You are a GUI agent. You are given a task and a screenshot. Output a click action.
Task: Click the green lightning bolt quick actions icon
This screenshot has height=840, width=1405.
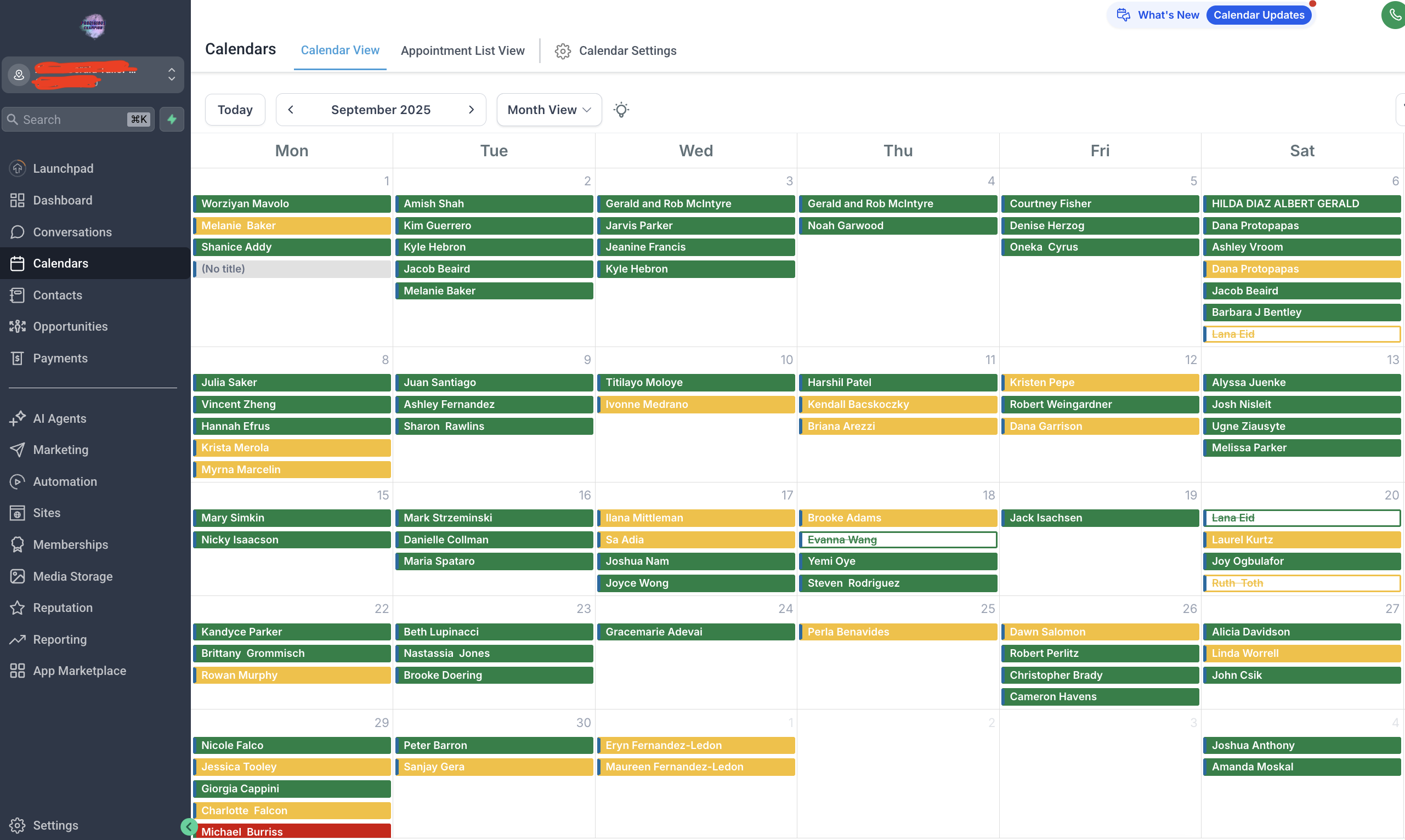coord(172,120)
